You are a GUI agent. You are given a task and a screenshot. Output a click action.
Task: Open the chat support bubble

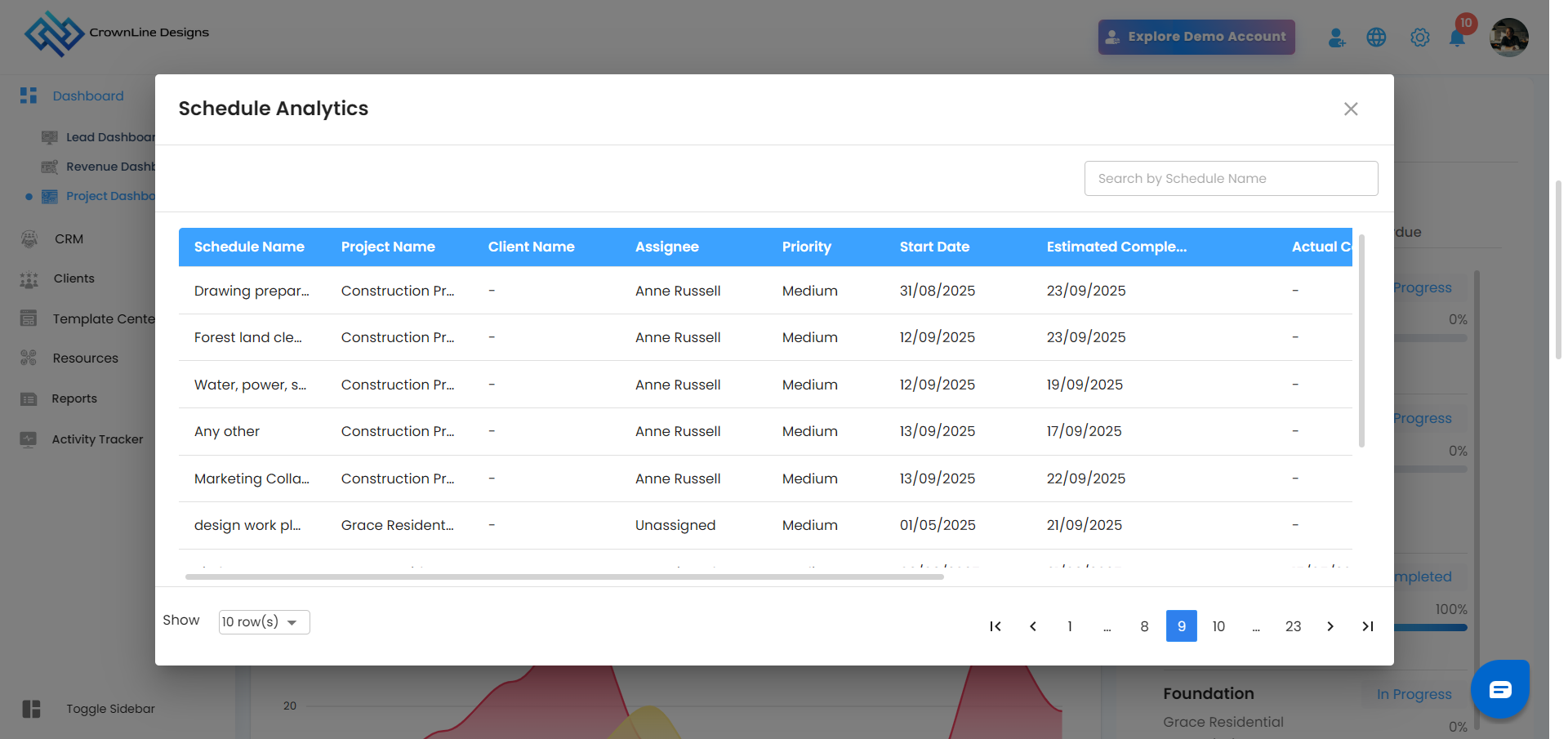1500,689
